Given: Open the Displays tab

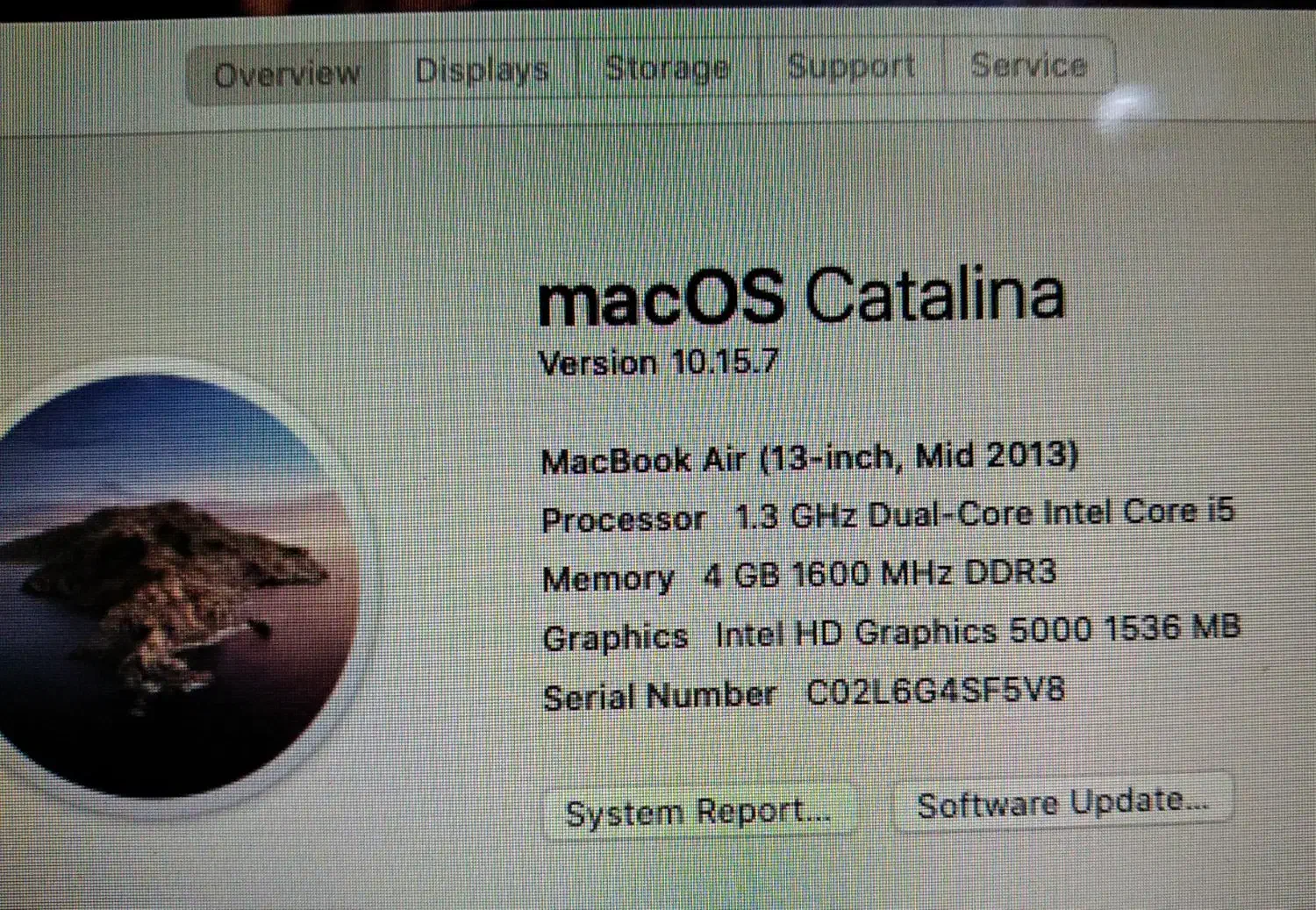Looking at the screenshot, I should pos(482,70).
